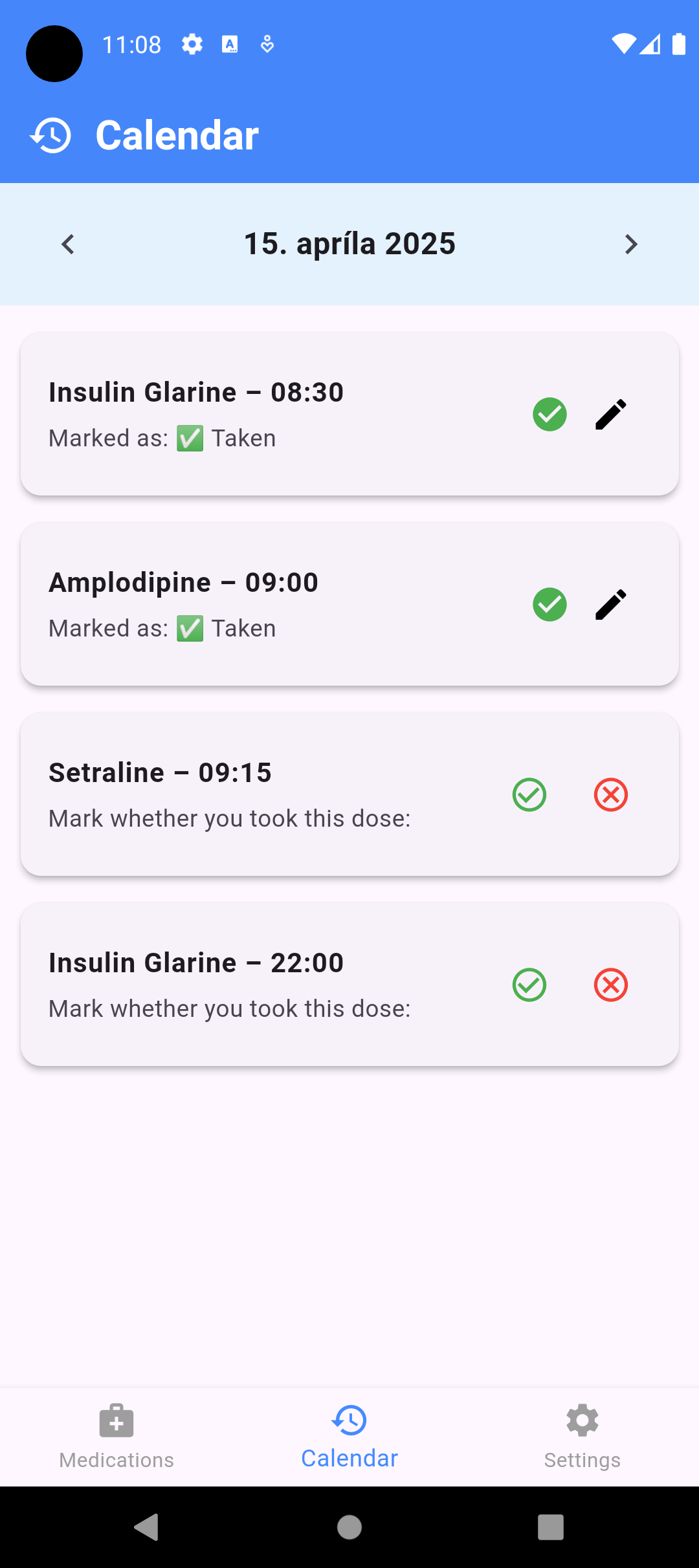The height and width of the screenshot is (1568, 699).
Task: Mark Setraline 09:15 dose as taken
Action: tap(529, 795)
